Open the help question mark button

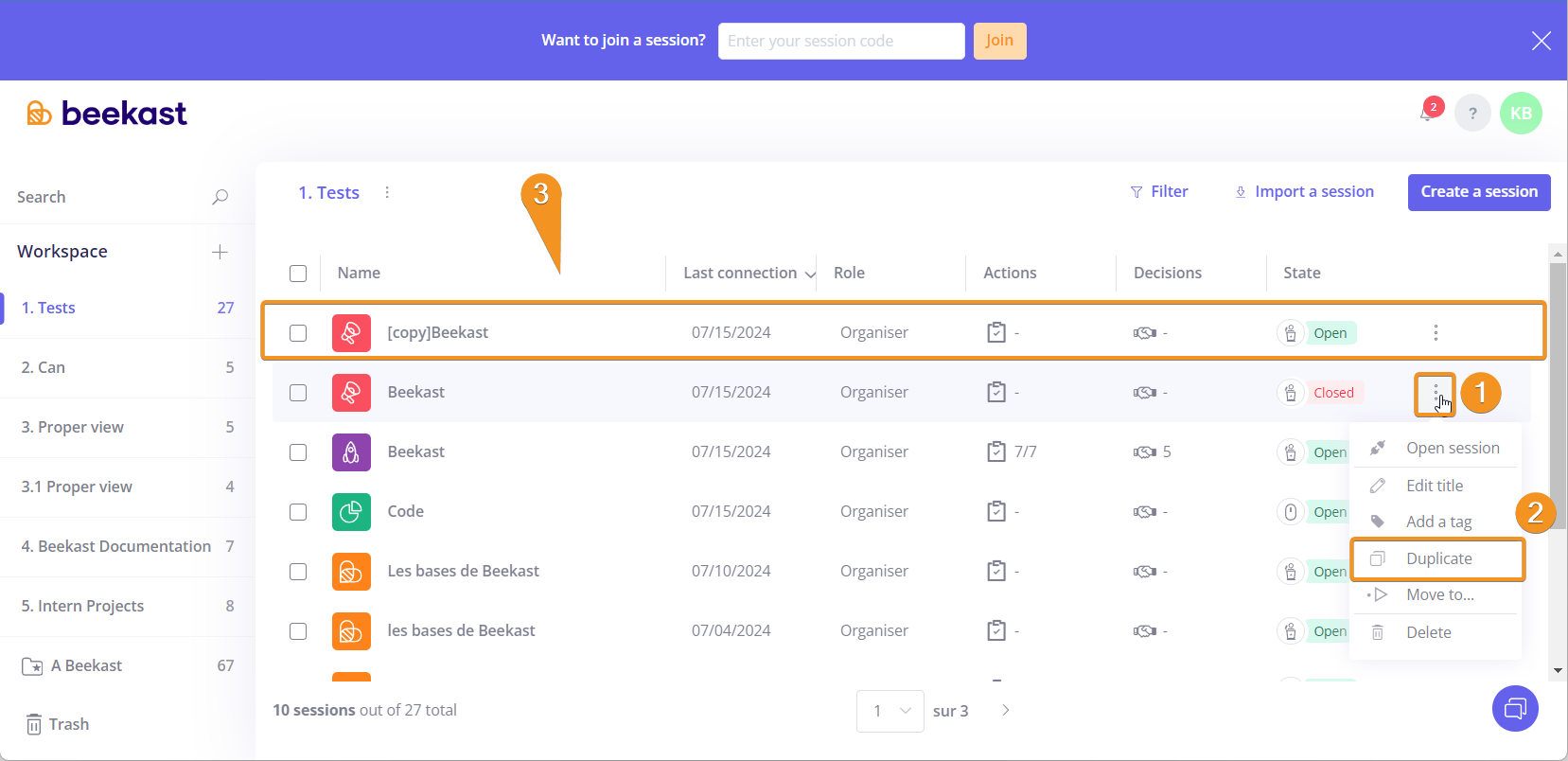(1472, 114)
